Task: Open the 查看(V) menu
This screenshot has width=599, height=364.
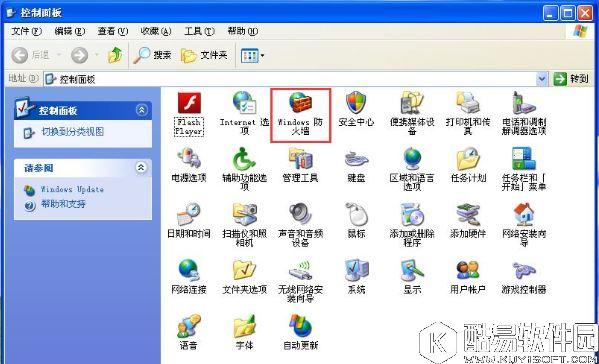Action: pyautogui.click(x=113, y=31)
